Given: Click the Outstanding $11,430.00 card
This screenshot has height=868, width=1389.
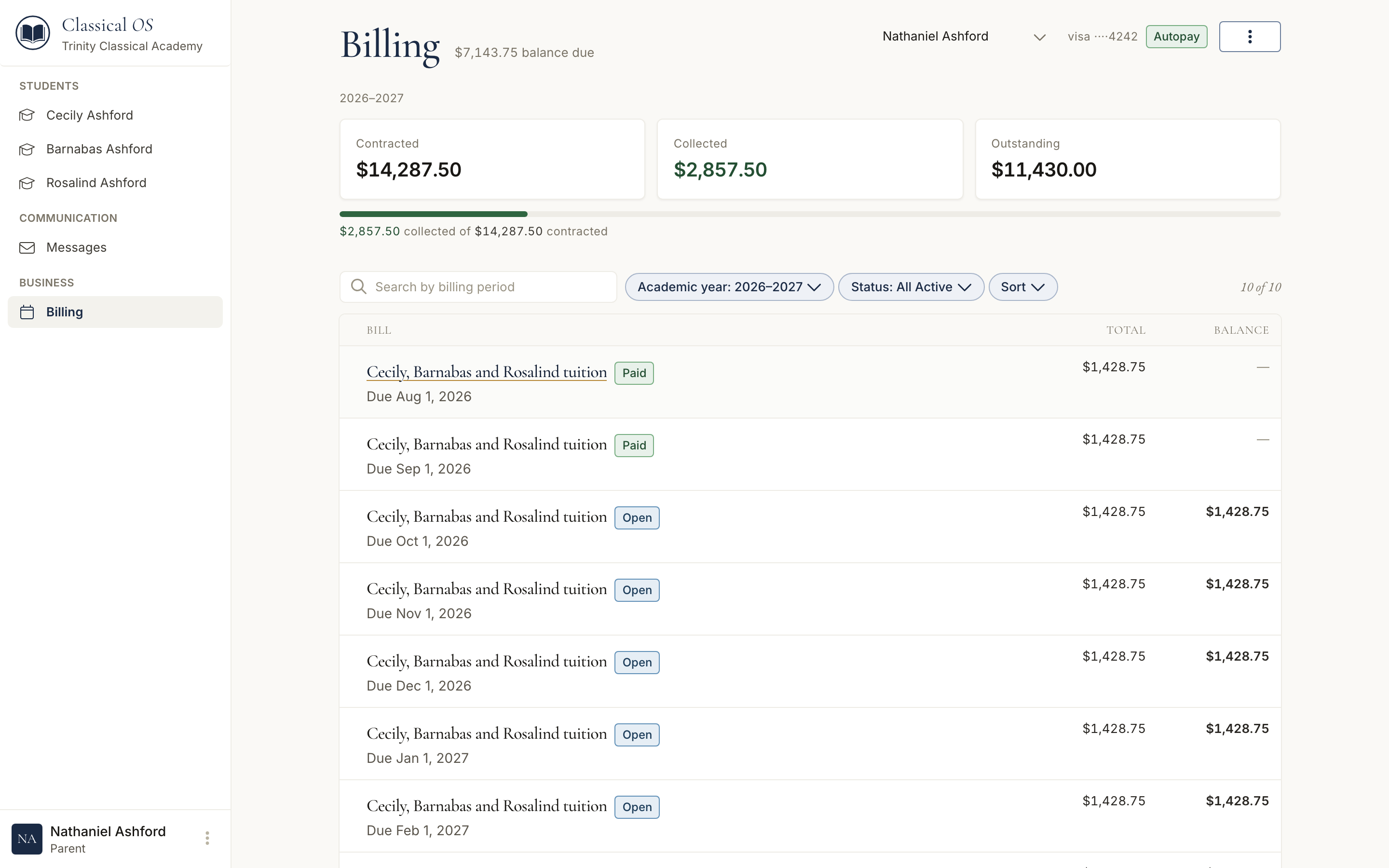Looking at the screenshot, I should pyautogui.click(x=1127, y=159).
